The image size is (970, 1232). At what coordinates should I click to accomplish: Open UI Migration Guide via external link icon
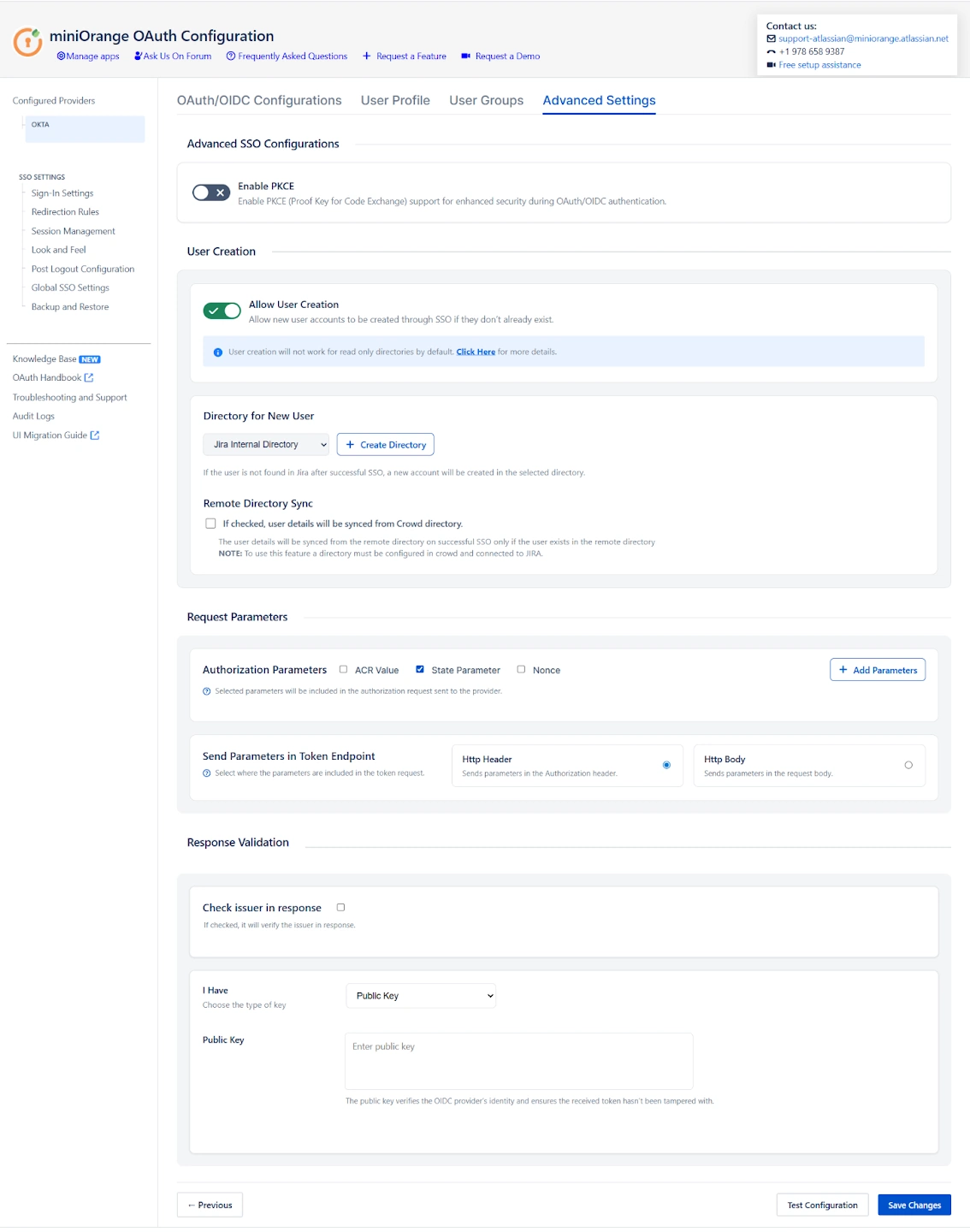pos(94,435)
